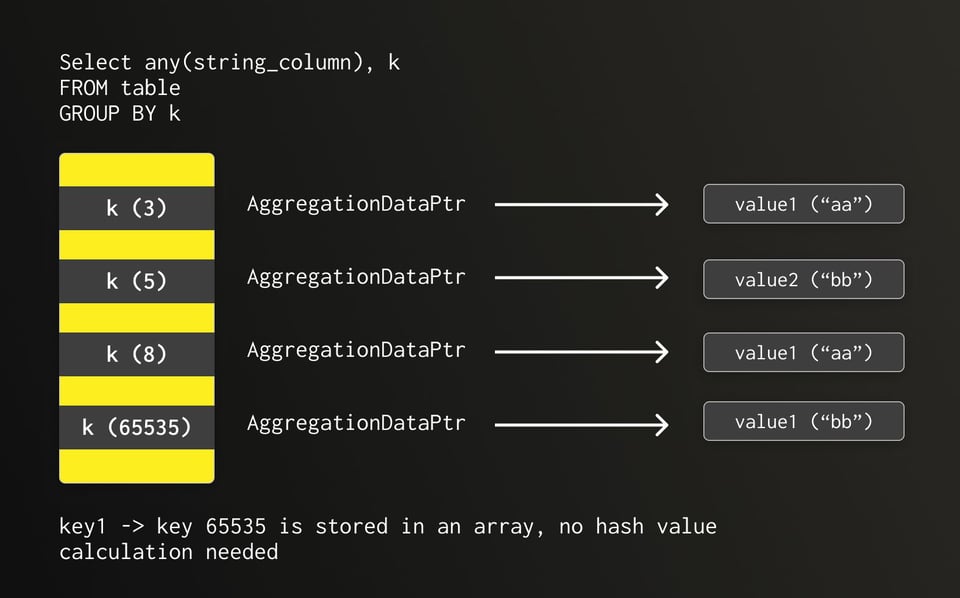Click AggregationDataPtr label beside k (3)
This screenshot has height=598, width=960.
pos(356,204)
